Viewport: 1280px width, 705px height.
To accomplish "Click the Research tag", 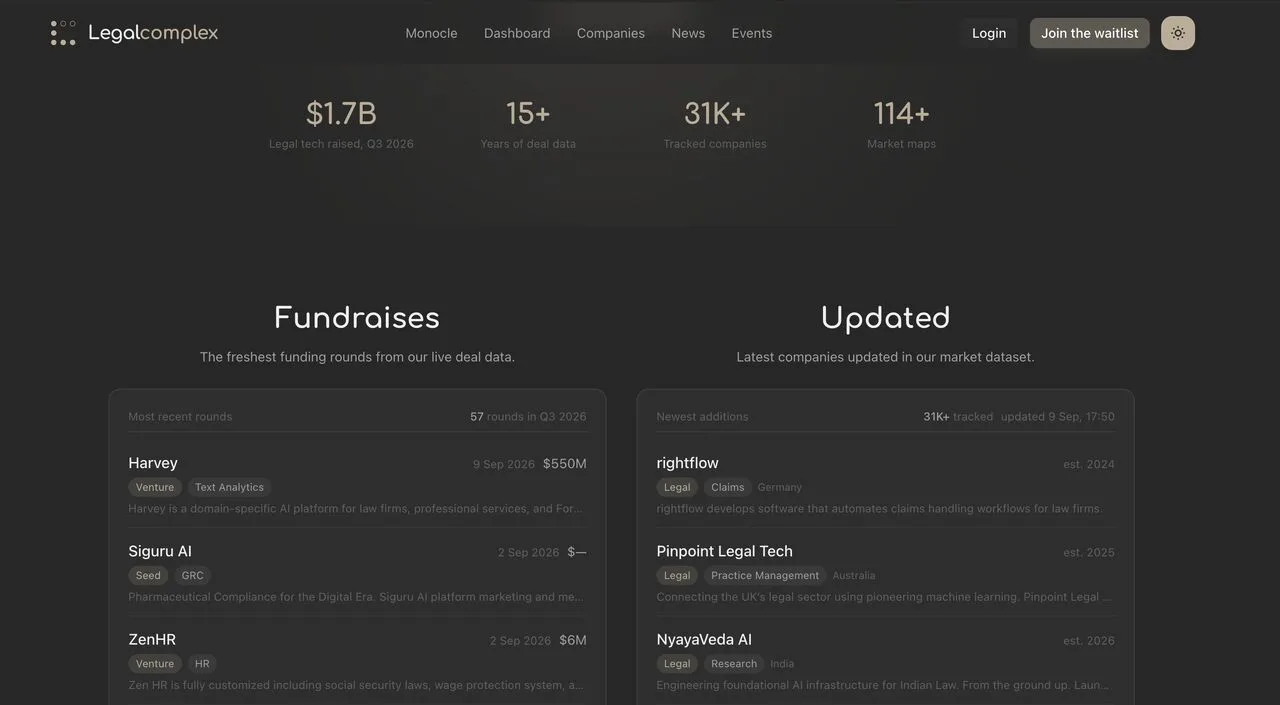I will click(734, 663).
